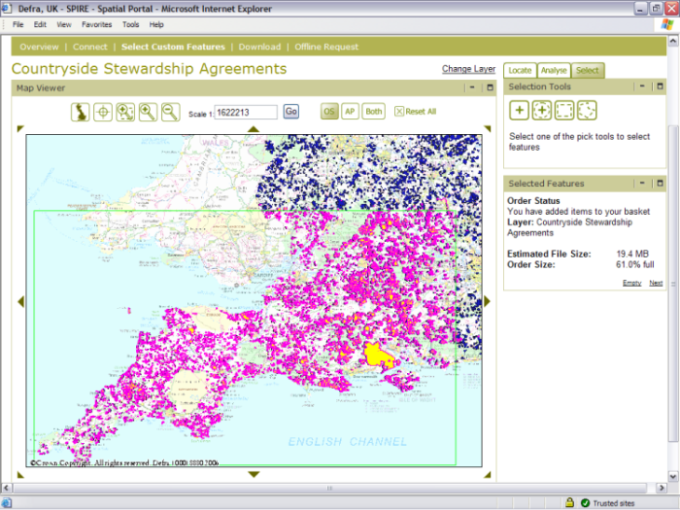Click the Go button beside scale
Viewport: 680px width, 510px height.
(x=291, y=111)
